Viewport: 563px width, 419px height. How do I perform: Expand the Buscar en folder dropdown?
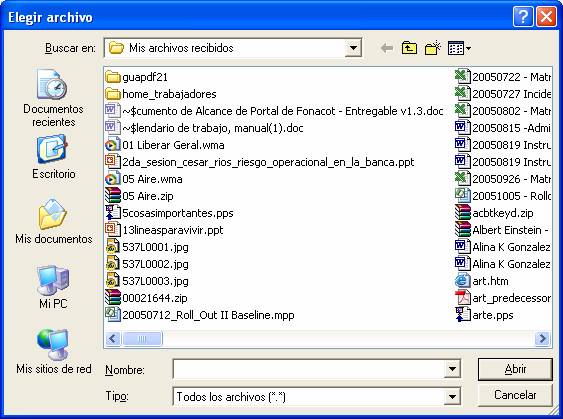[x=353, y=48]
